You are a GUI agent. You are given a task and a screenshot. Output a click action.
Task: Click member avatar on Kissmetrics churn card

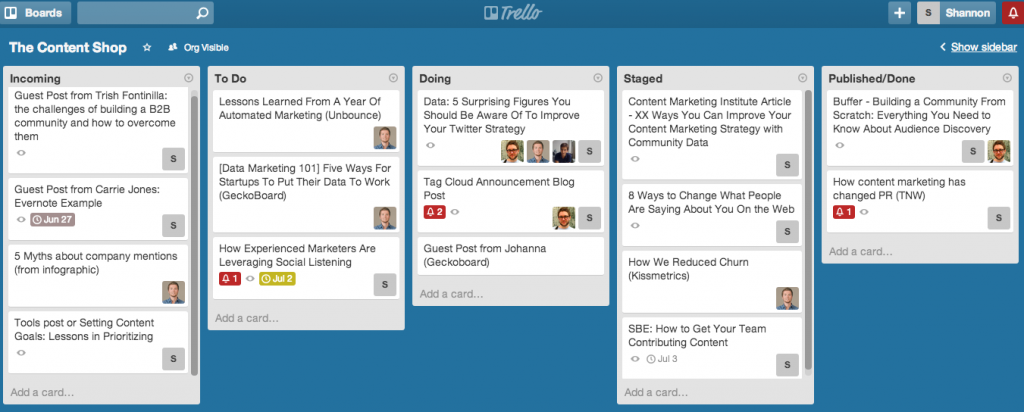coord(787,298)
